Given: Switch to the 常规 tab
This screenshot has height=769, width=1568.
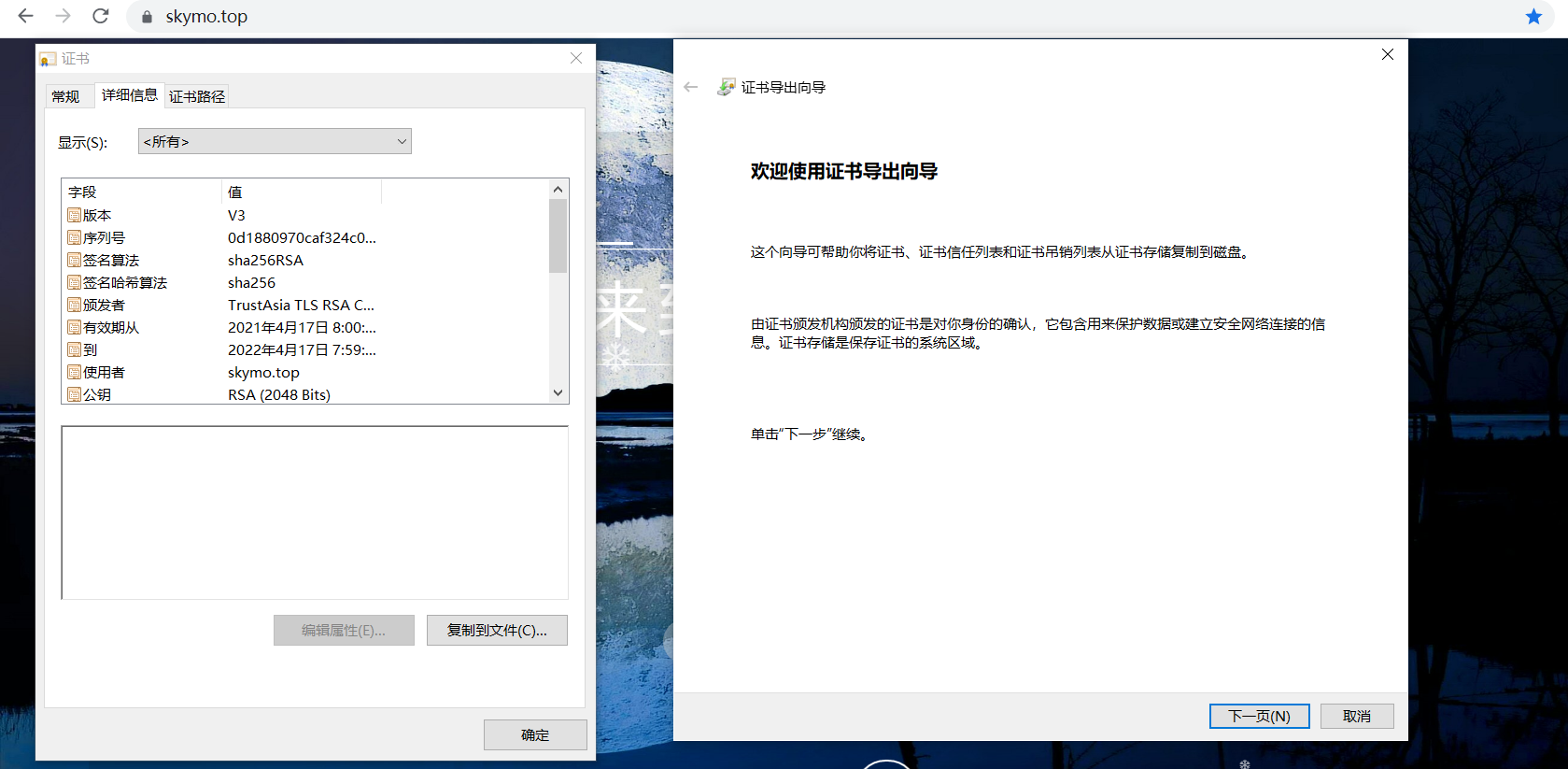Looking at the screenshot, I should pyautogui.click(x=65, y=96).
